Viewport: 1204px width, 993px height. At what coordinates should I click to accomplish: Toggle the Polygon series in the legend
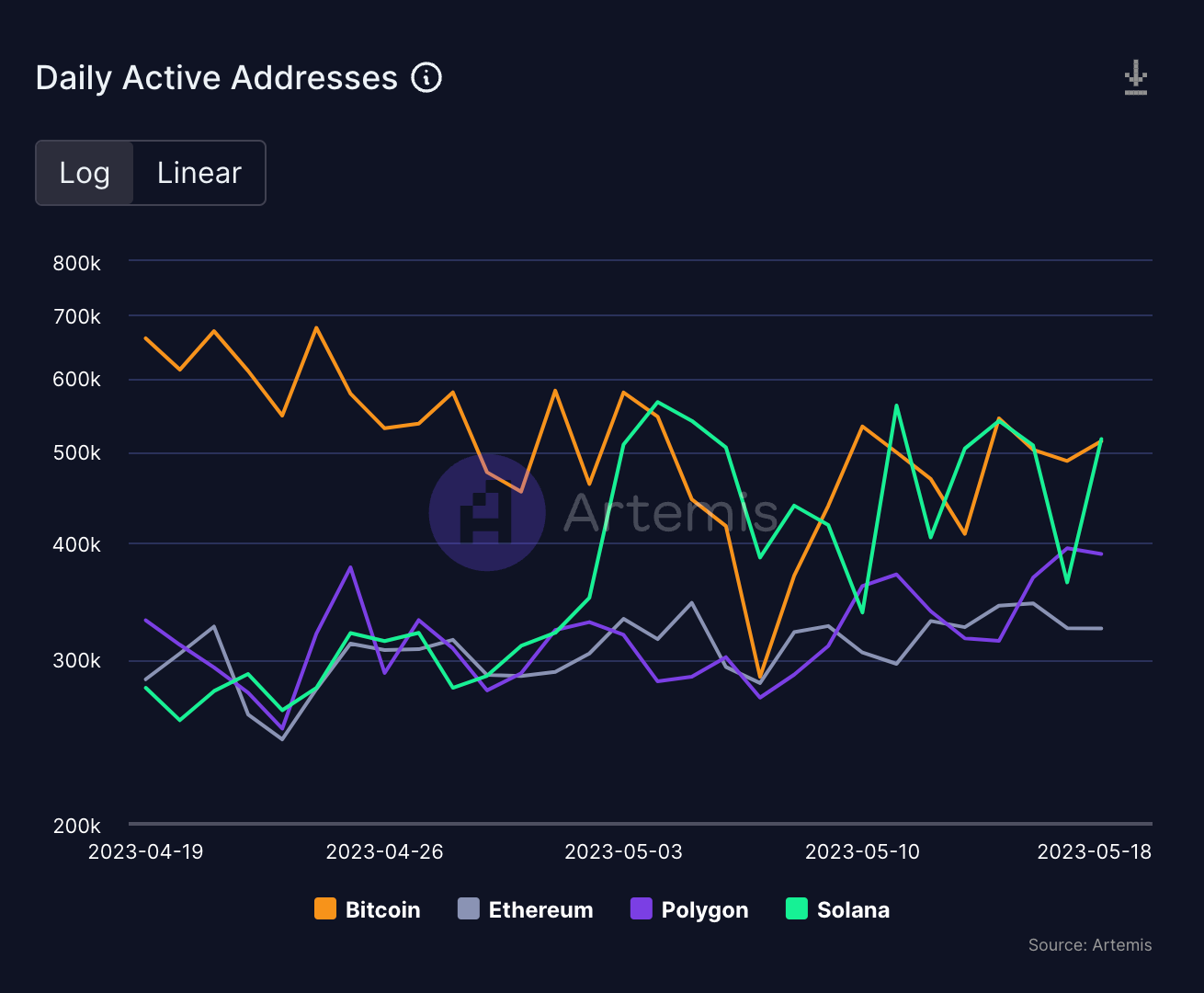tap(689, 909)
